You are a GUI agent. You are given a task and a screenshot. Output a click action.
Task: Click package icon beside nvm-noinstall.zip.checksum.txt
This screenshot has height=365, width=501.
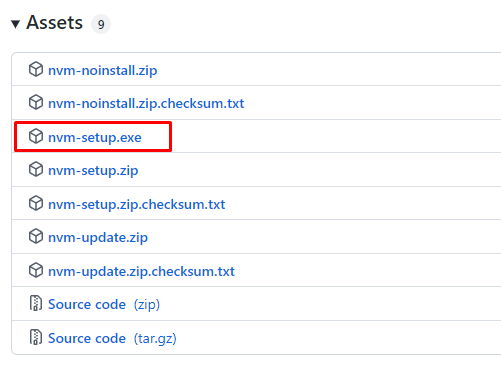click(x=36, y=102)
